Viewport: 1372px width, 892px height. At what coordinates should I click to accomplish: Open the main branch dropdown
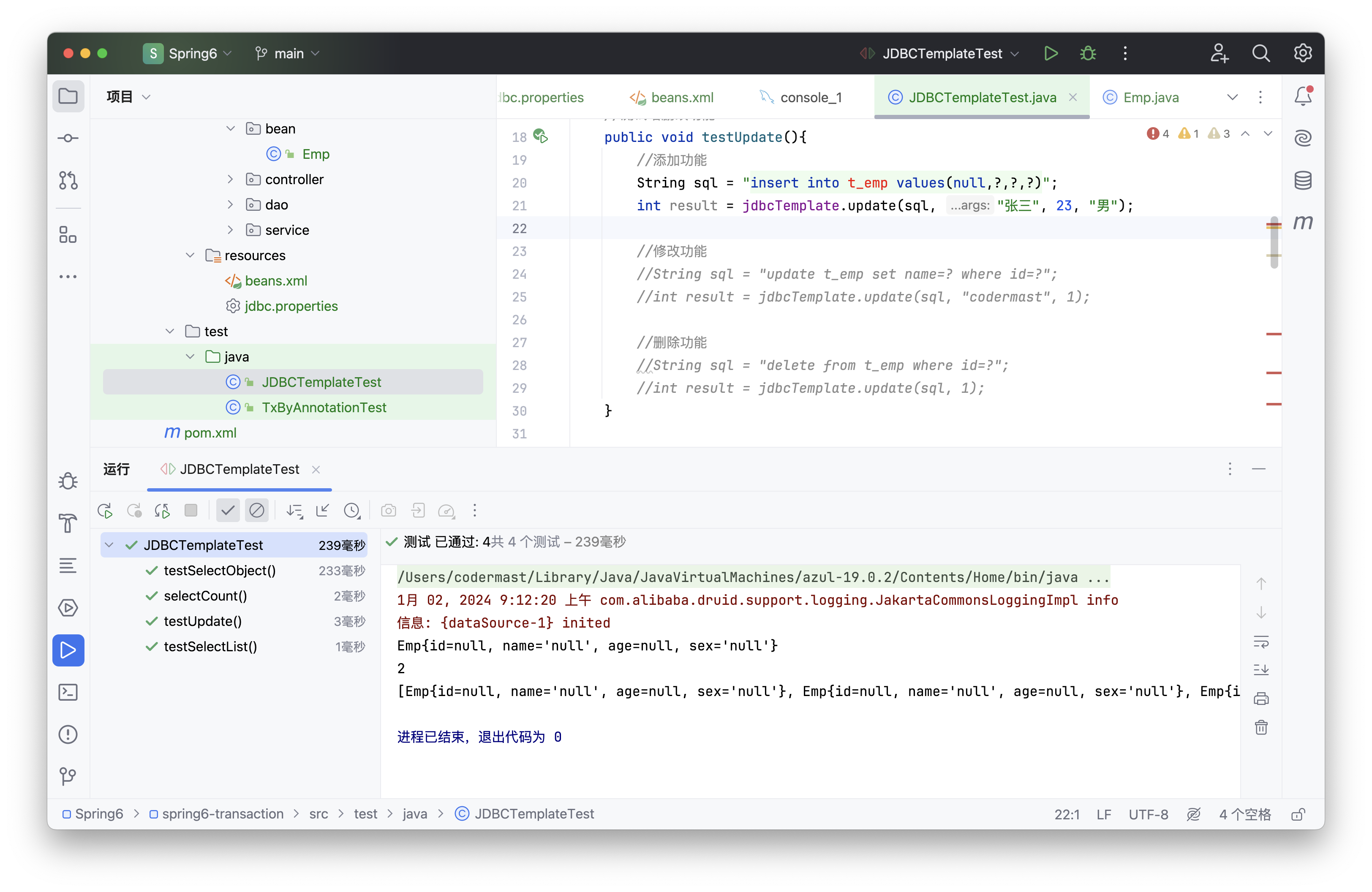tap(287, 54)
